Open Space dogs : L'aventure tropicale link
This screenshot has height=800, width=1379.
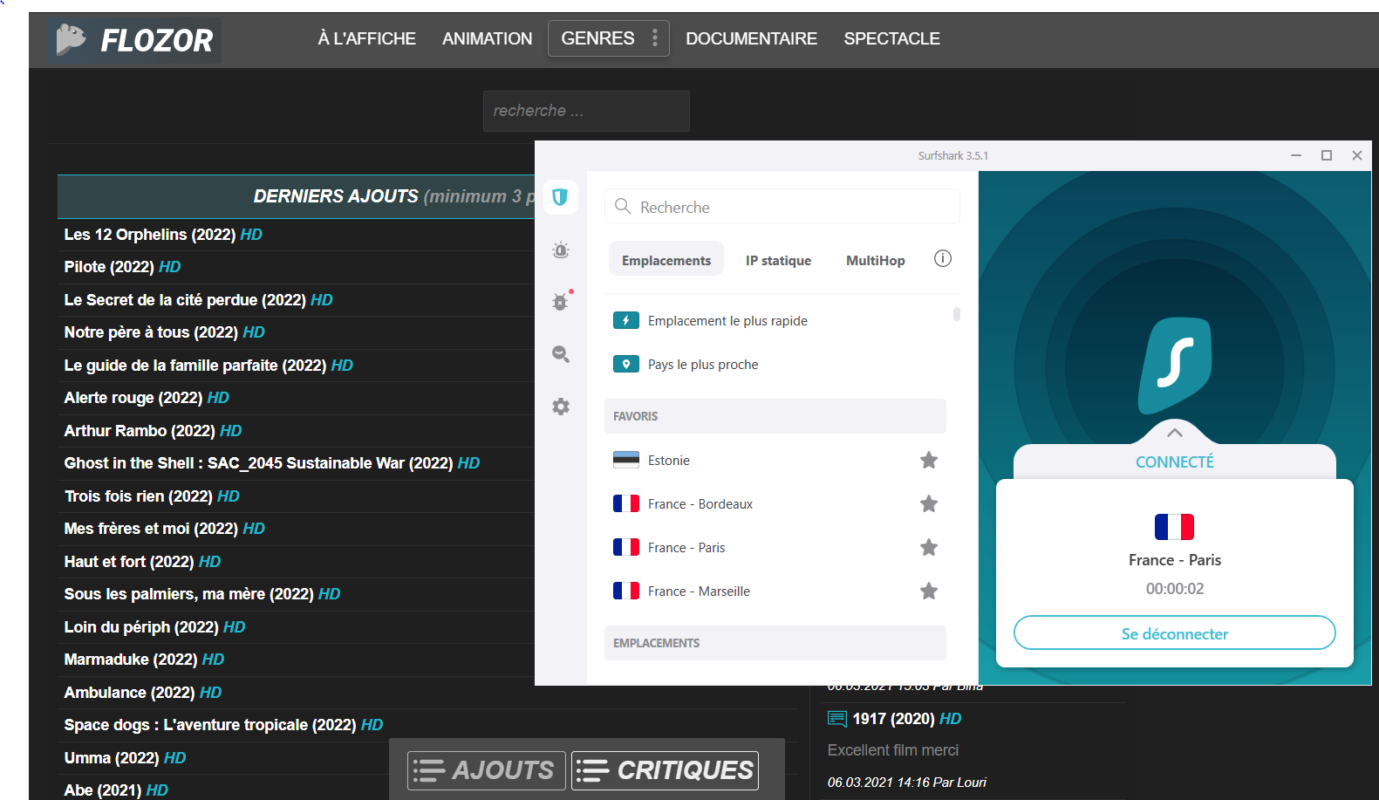[x=223, y=725]
